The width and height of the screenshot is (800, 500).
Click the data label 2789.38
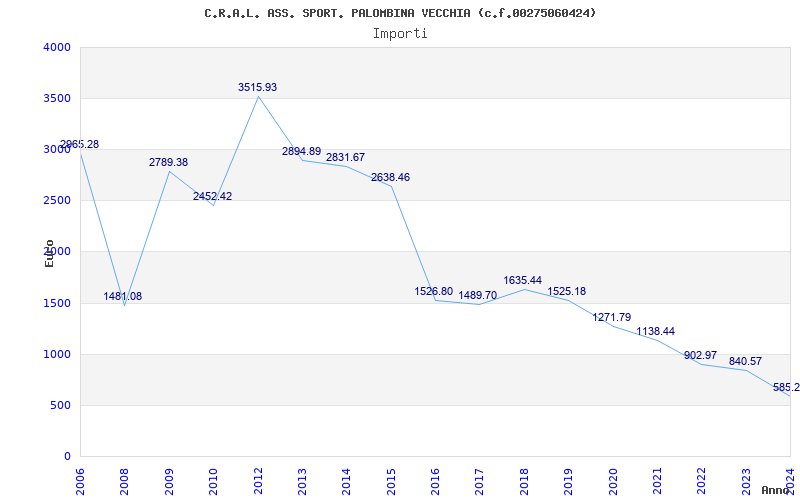tap(168, 162)
